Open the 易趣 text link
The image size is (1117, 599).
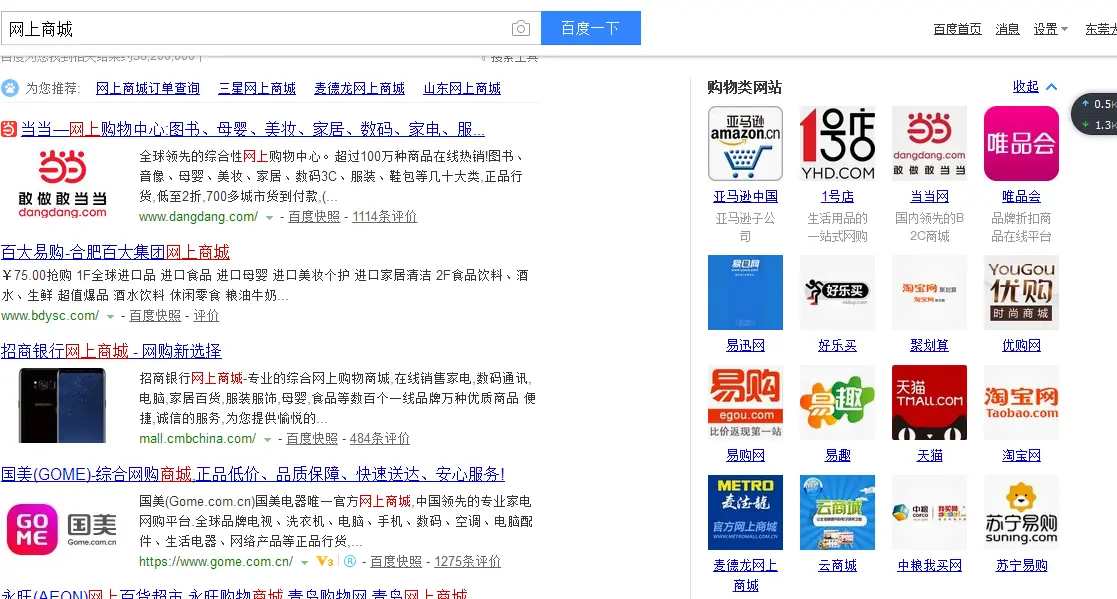point(837,455)
